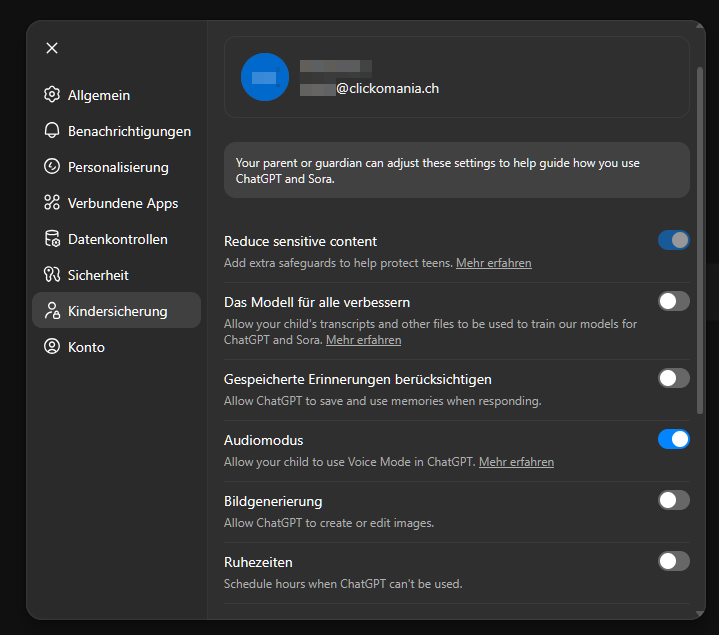Click the Datenkontrollen database icon
719x635 pixels.
pos(52,239)
